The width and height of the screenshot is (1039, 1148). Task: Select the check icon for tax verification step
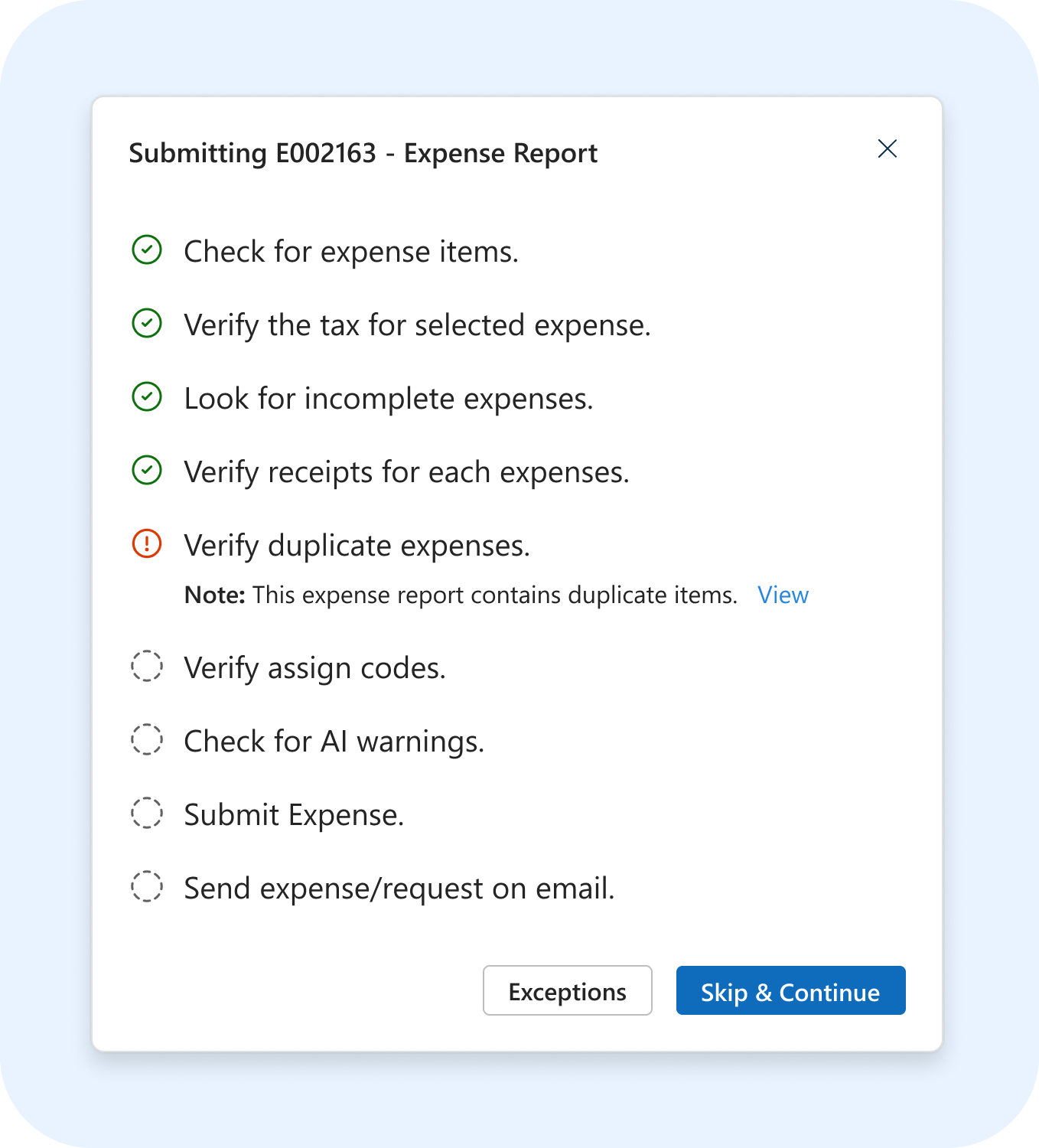click(x=147, y=323)
